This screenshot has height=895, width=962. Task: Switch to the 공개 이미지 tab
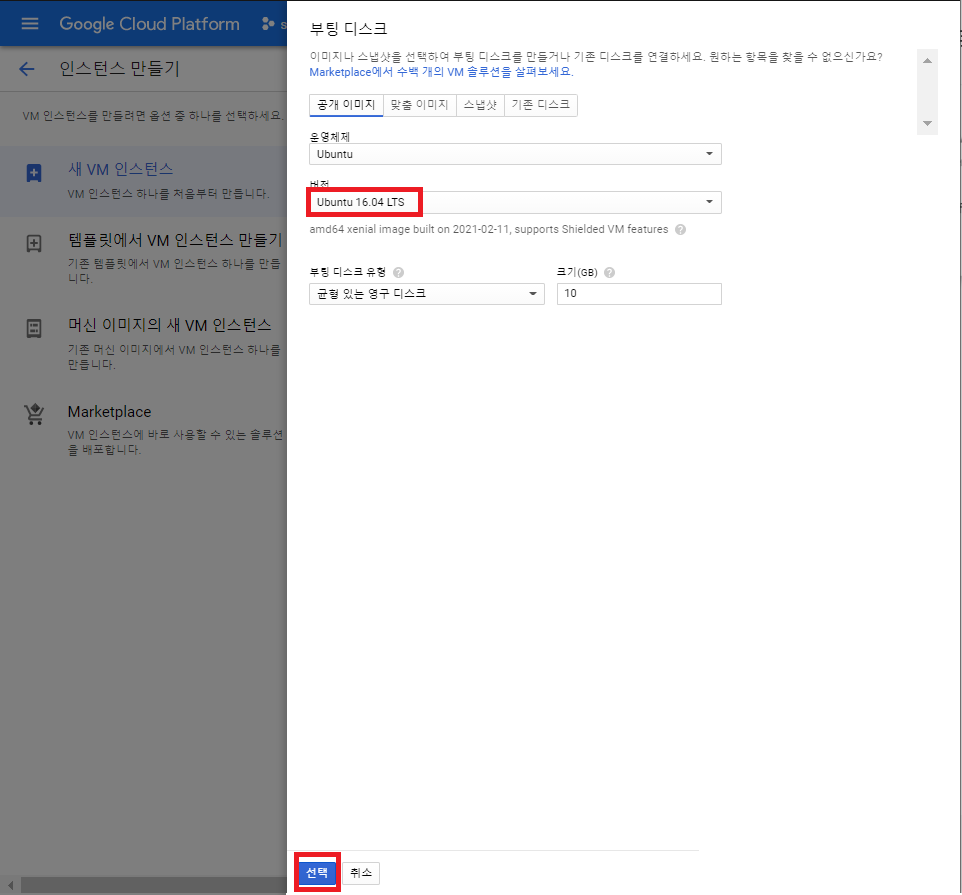coord(346,105)
